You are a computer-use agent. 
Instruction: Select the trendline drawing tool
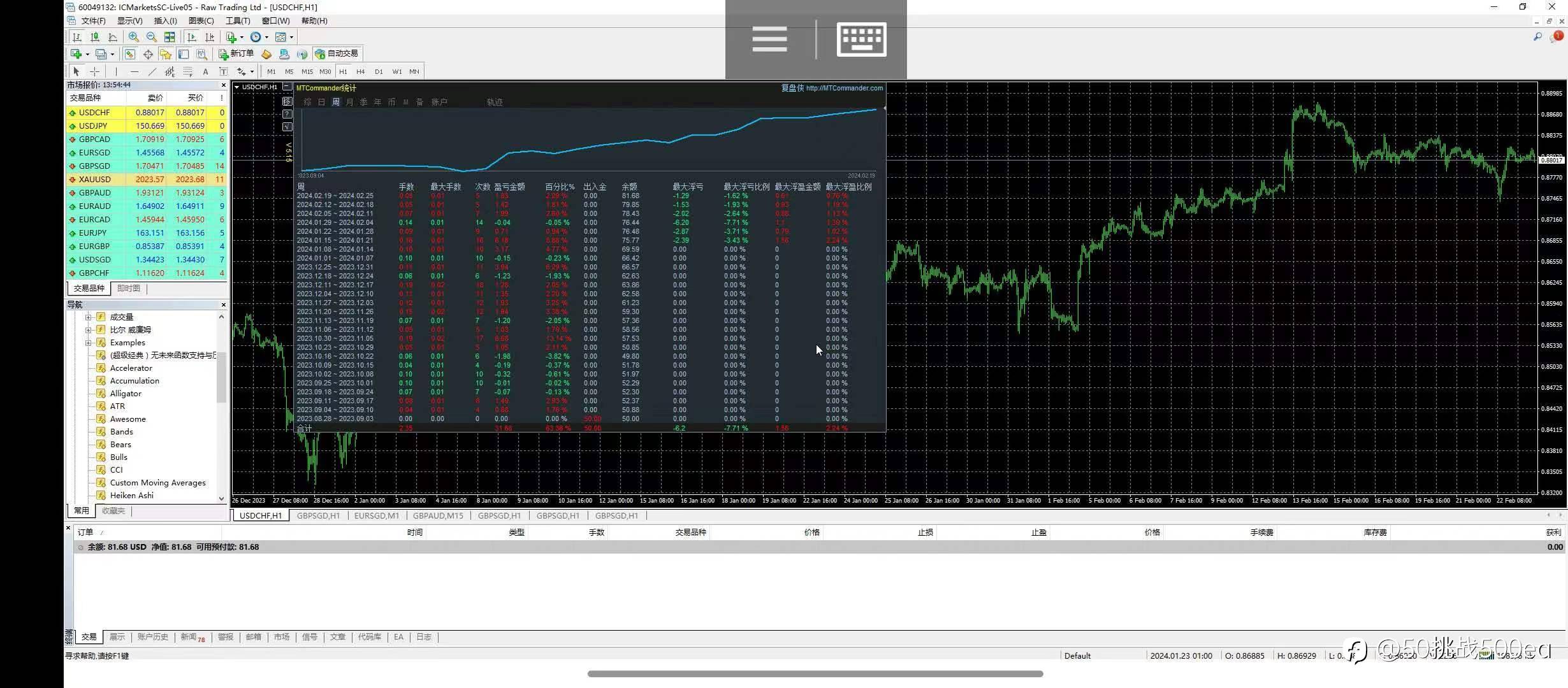152,71
